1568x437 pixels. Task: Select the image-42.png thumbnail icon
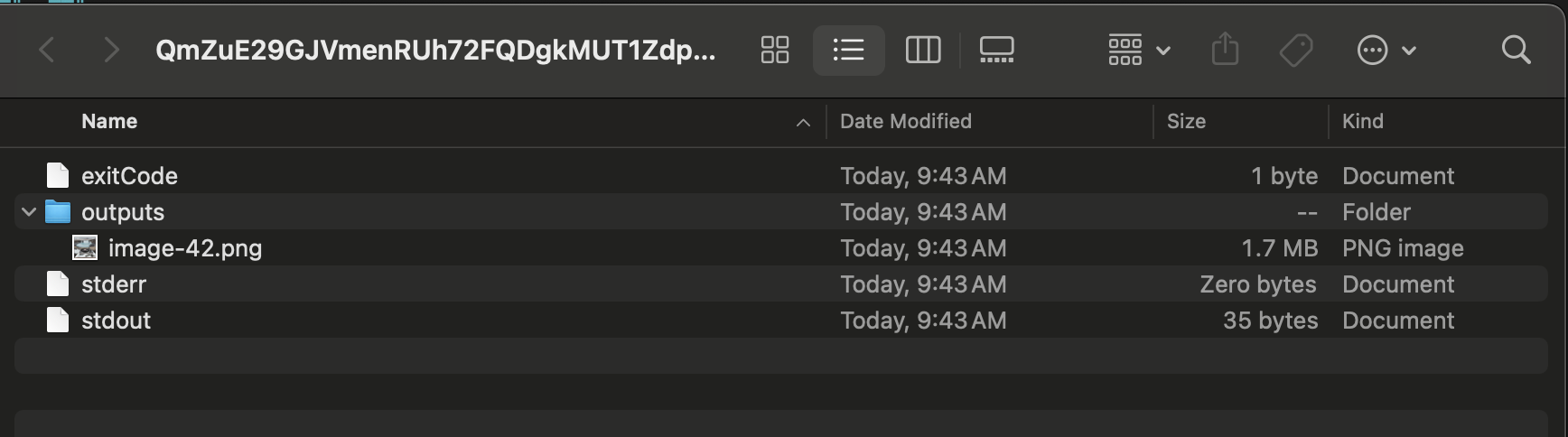click(x=85, y=248)
